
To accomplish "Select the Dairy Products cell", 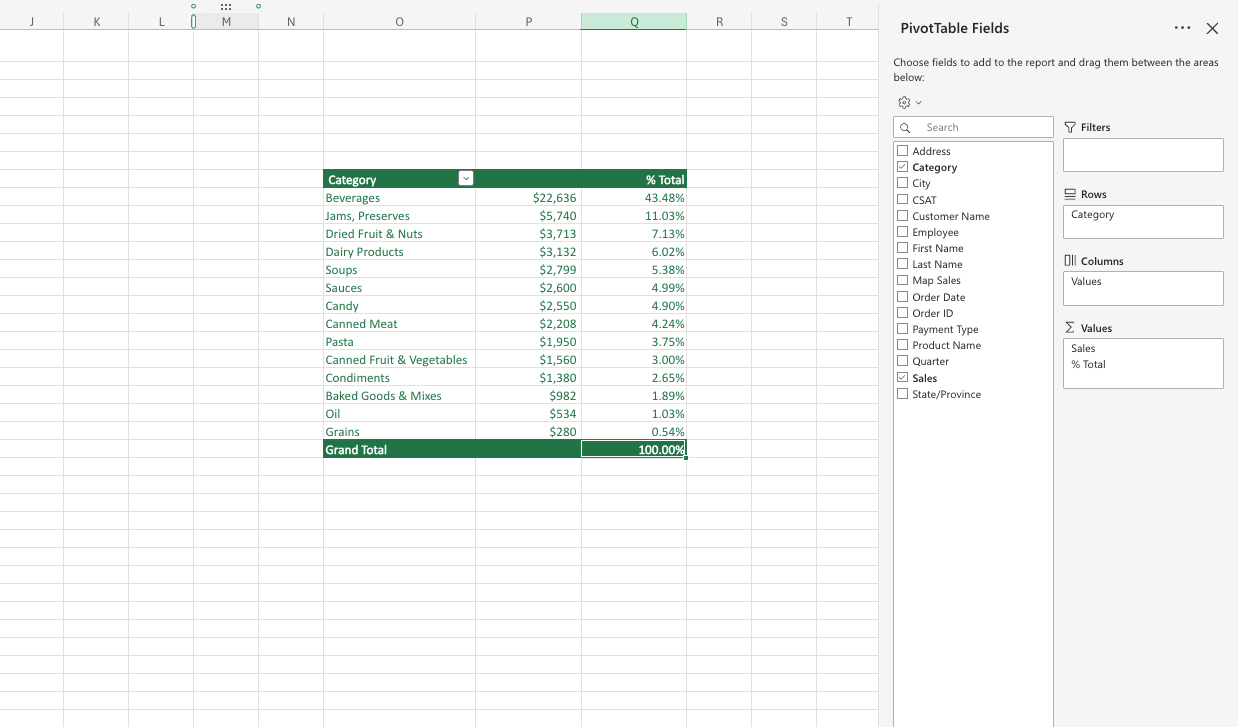I will [x=399, y=252].
